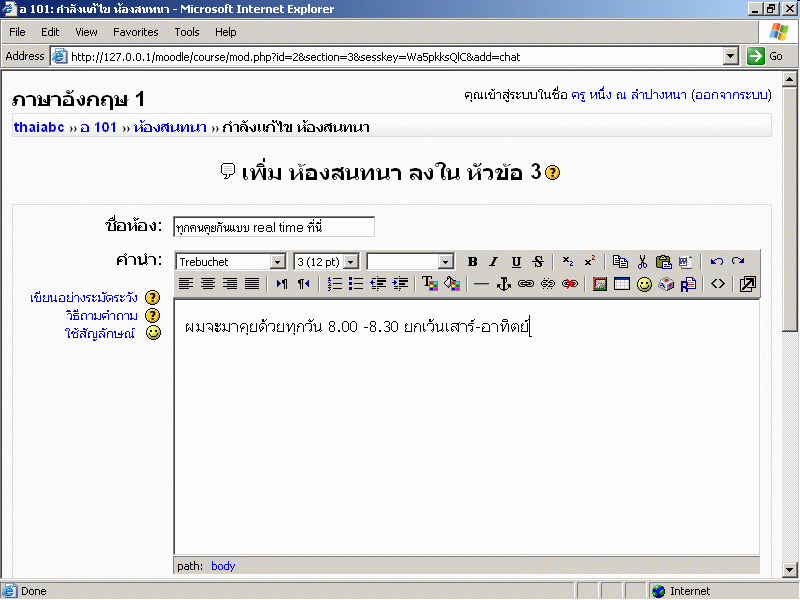The width and height of the screenshot is (800, 600).
Task: Open the user profile link ครู หนึ่ง
Action: [x=629, y=95]
